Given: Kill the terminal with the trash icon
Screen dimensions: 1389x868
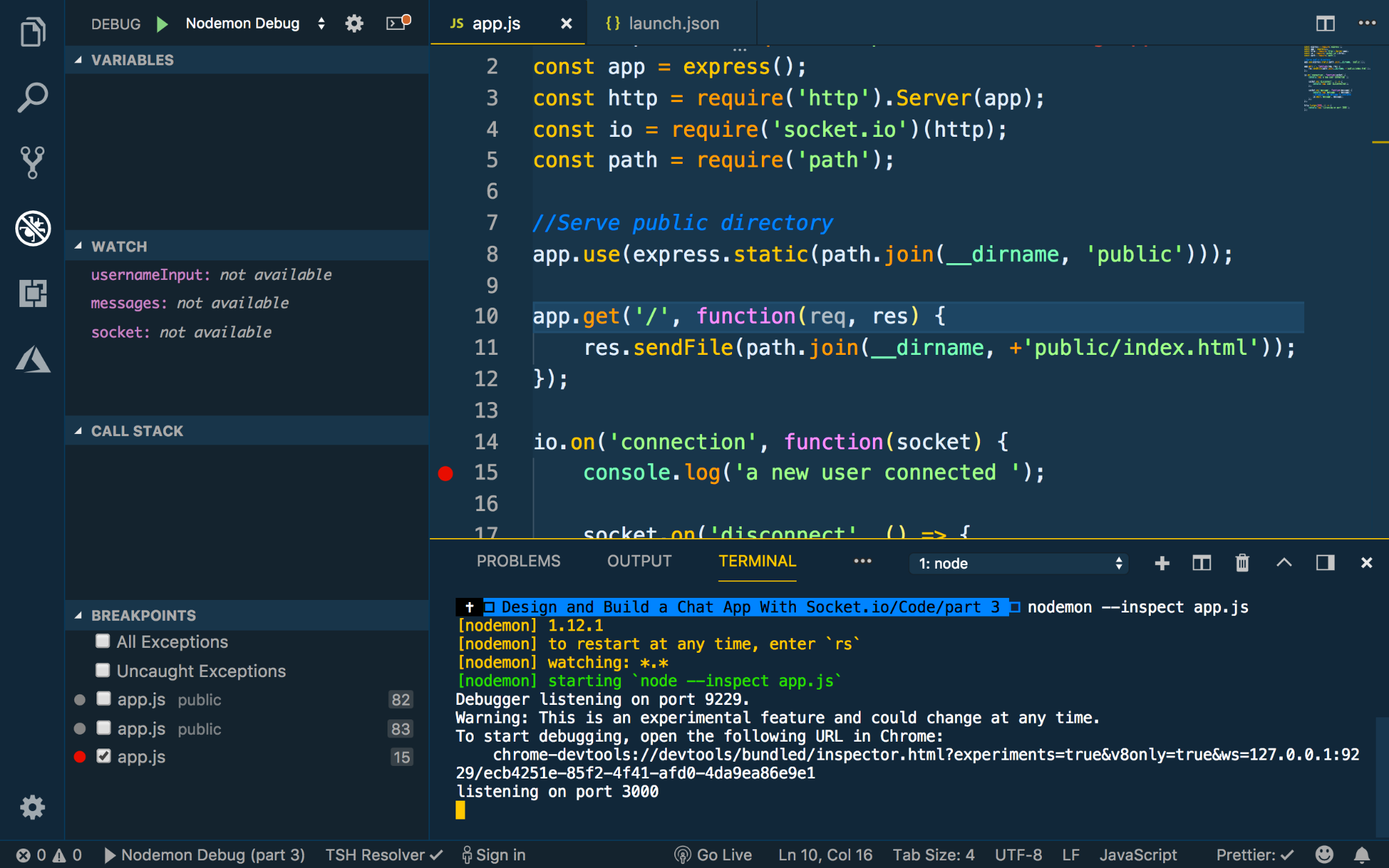Looking at the screenshot, I should (1242, 563).
